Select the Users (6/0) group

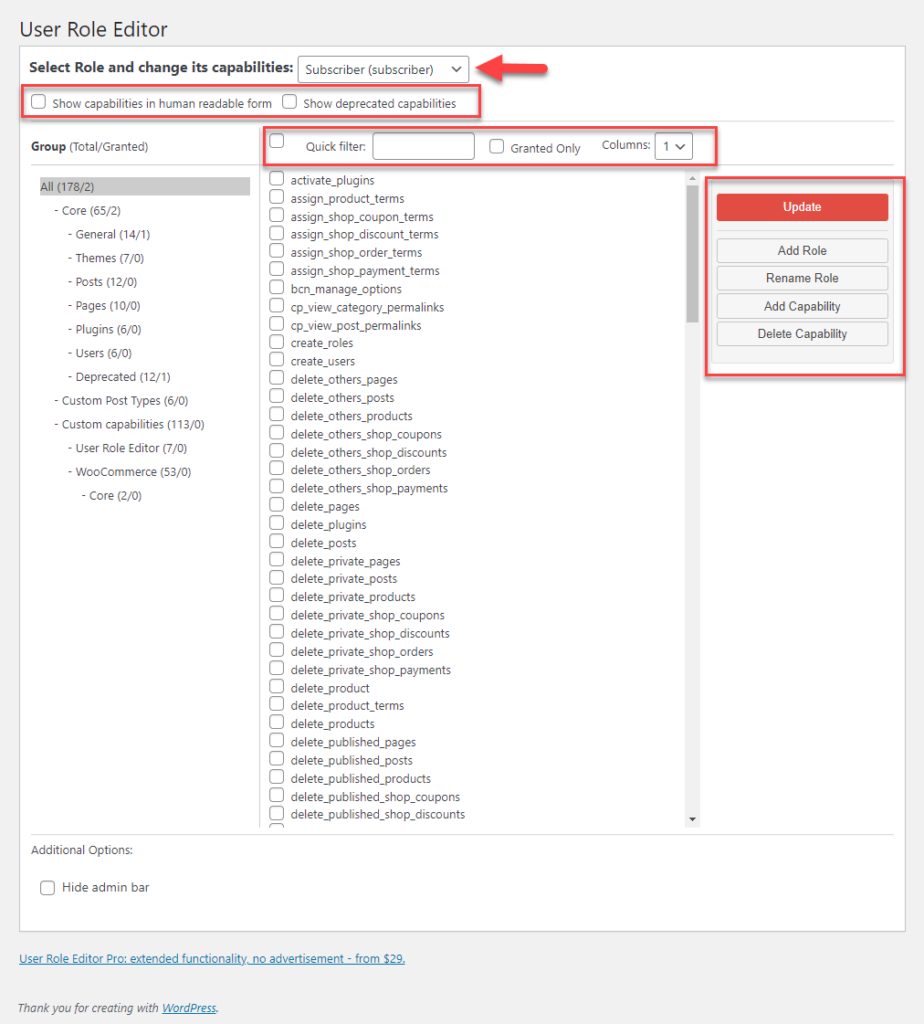tap(104, 353)
